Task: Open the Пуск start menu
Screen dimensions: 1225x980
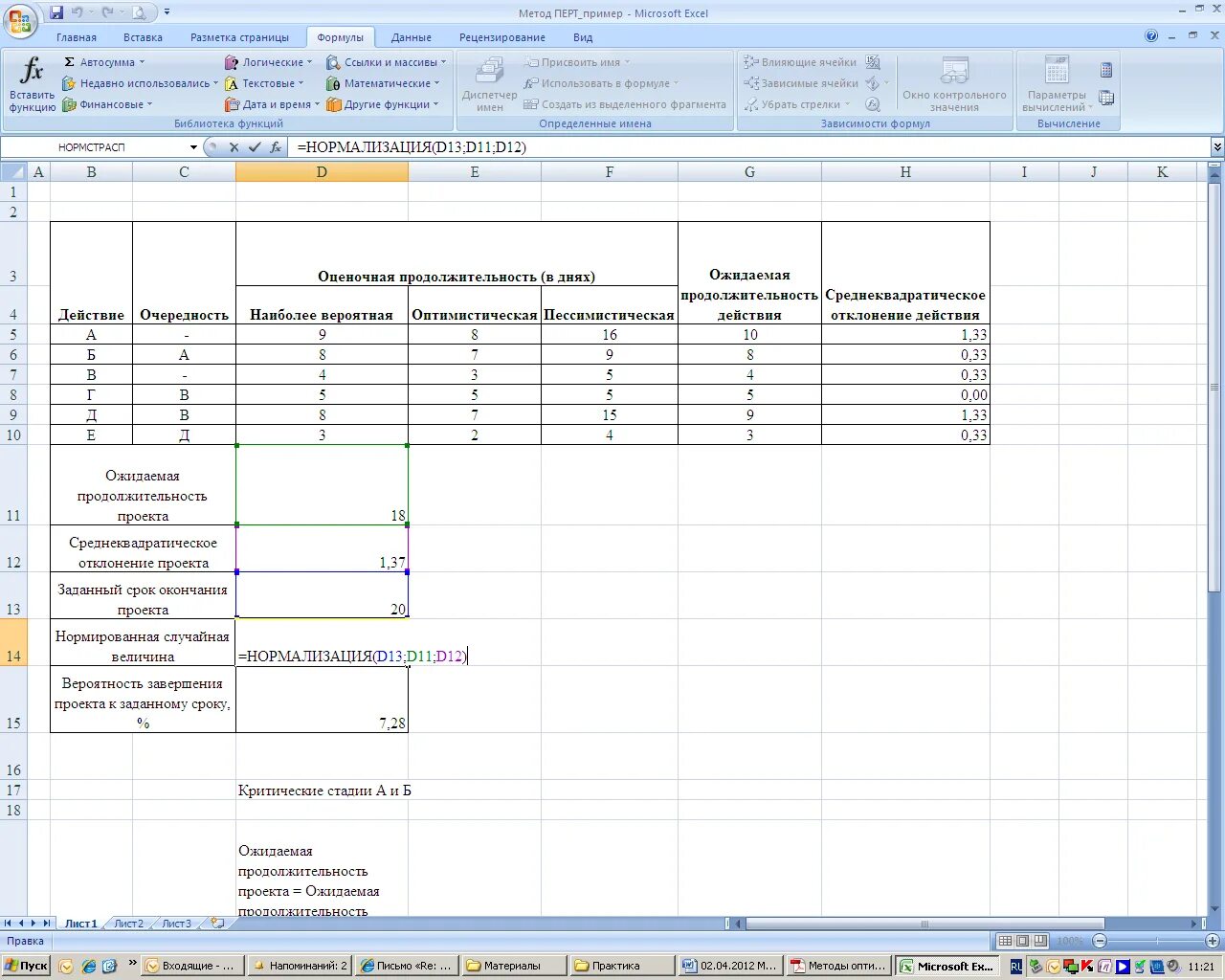Action: (x=26, y=966)
